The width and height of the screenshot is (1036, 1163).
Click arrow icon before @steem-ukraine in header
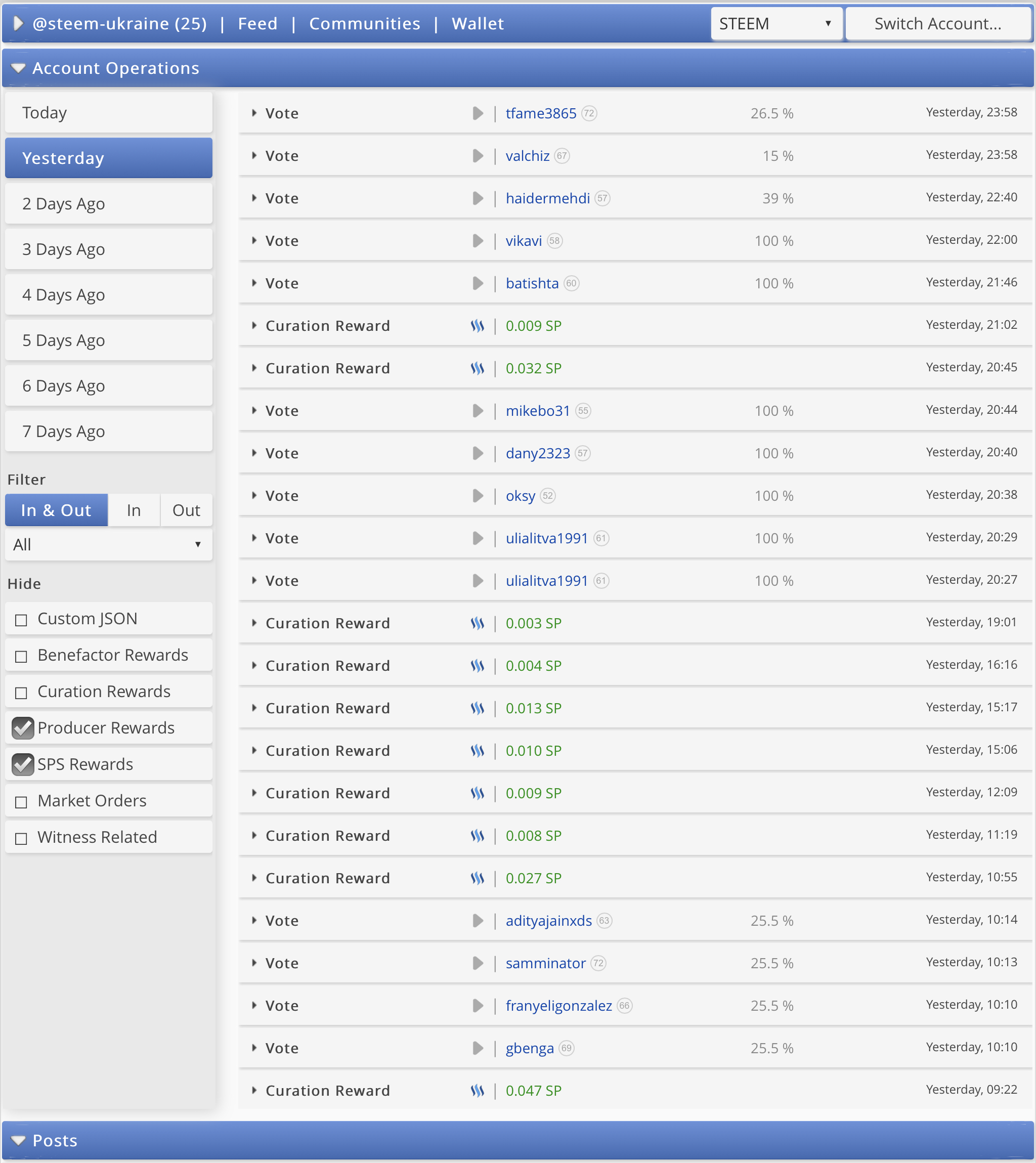tap(18, 23)
